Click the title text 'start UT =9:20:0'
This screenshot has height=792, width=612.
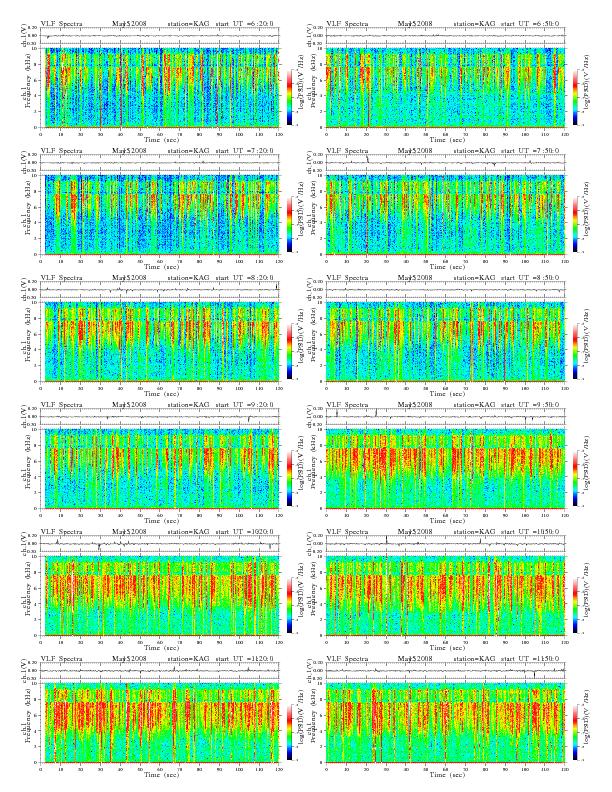pyautogui.click(x=244, y=405)
